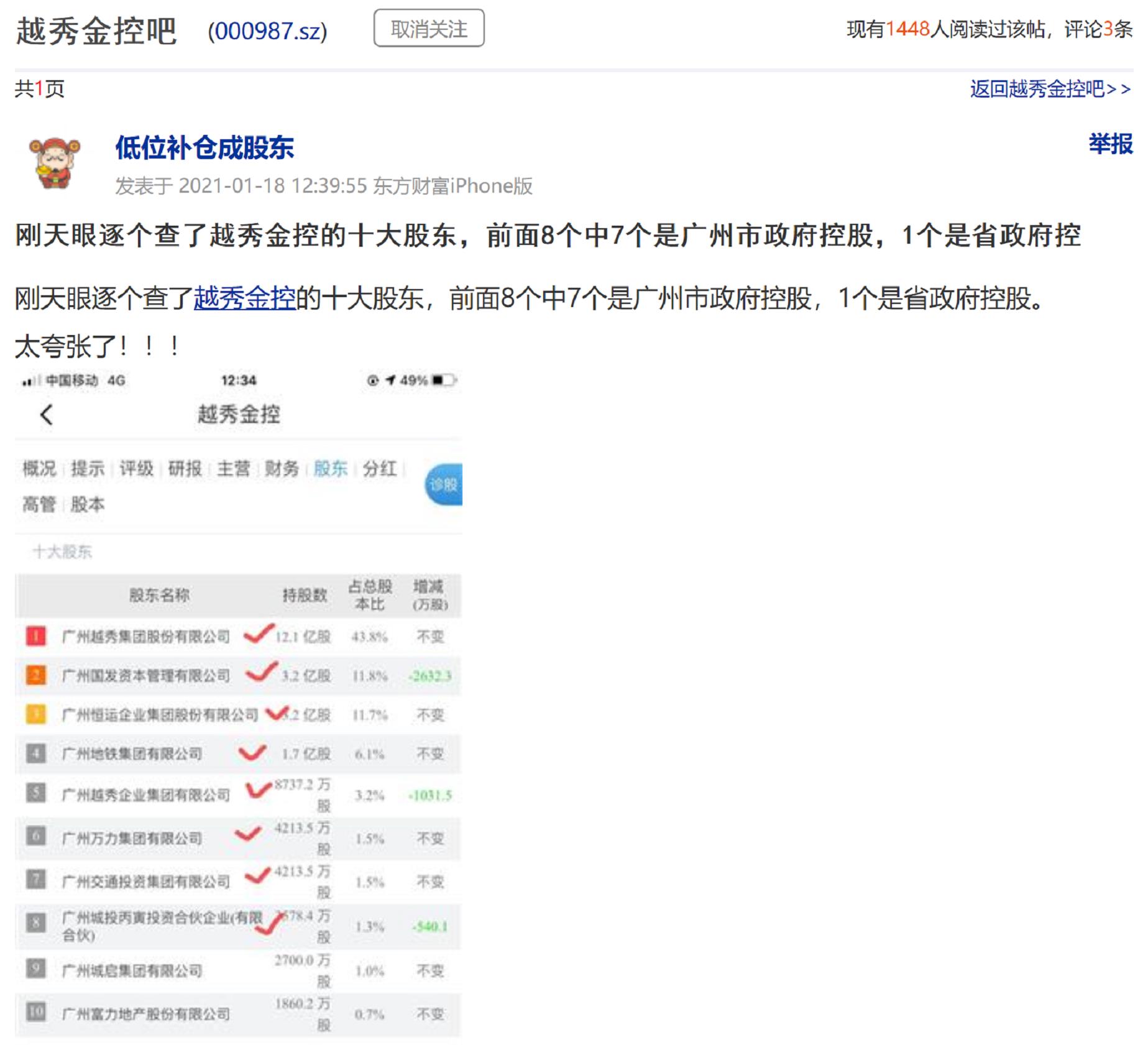Click the 6.1% share ratio cell
Screen dimensions: 1148x1045
point(370,754)
